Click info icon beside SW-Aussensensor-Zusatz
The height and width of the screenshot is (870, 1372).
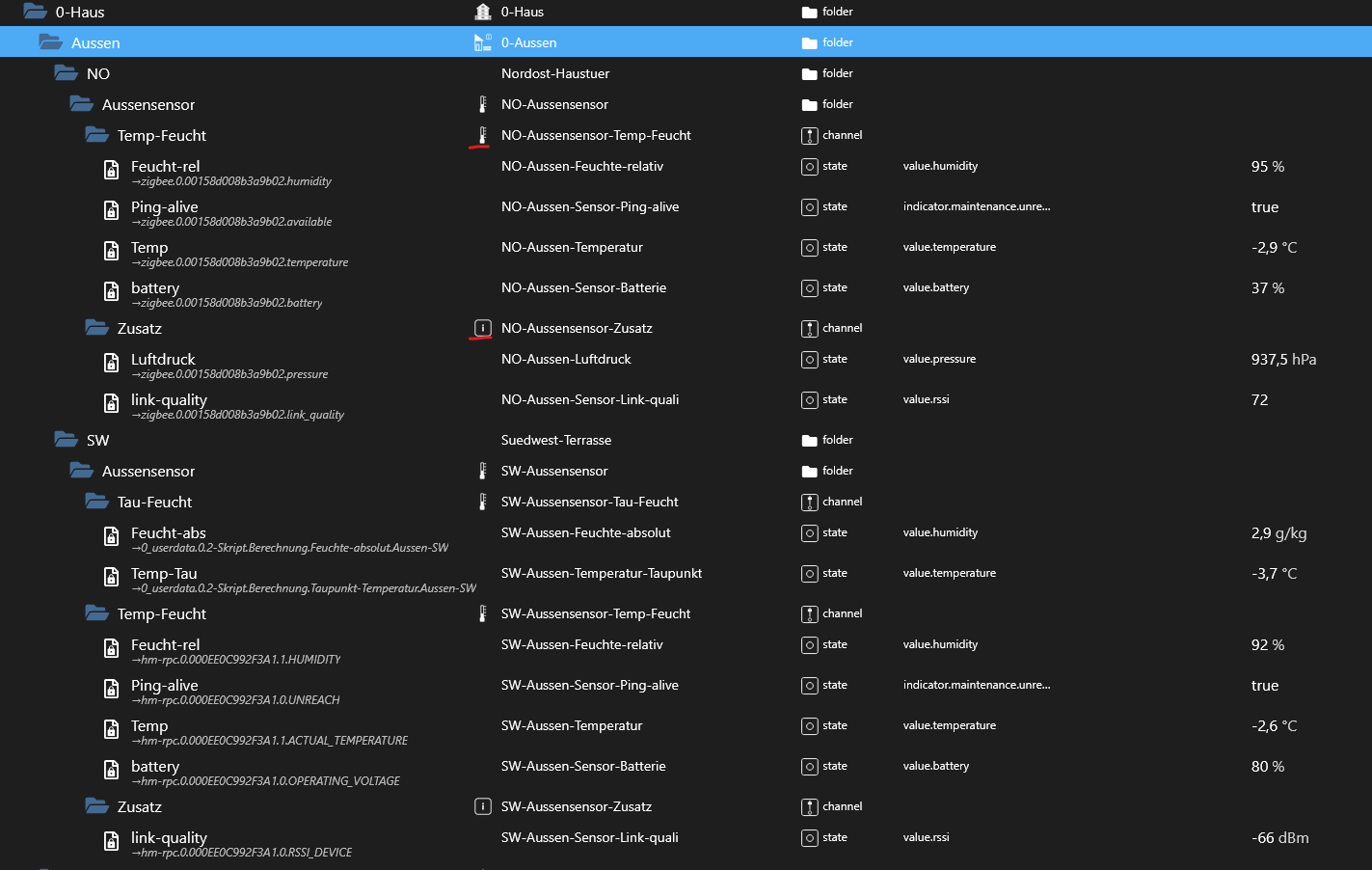(x=483, y=806)
